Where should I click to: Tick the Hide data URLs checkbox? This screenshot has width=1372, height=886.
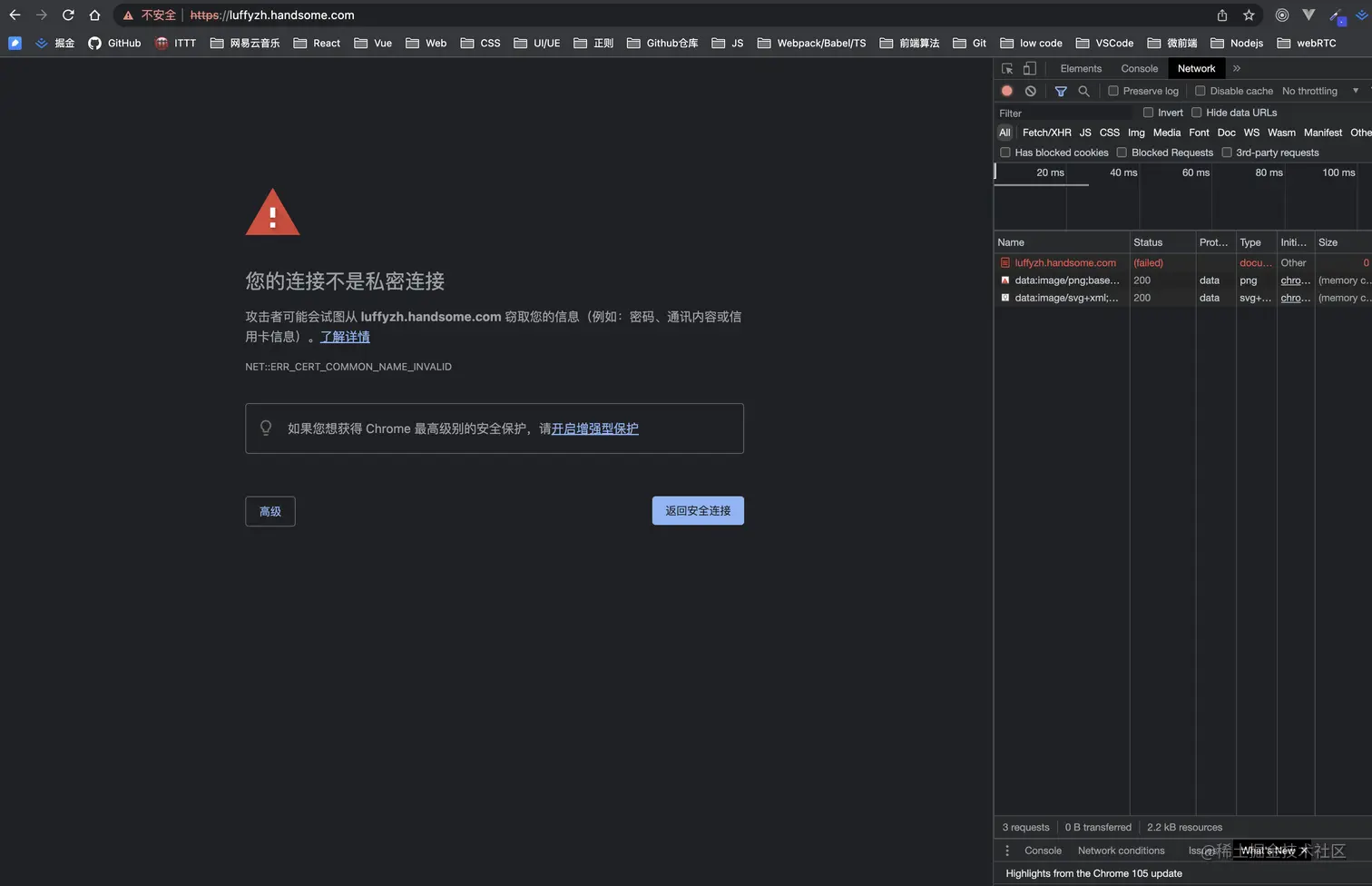pos(1197,113)
